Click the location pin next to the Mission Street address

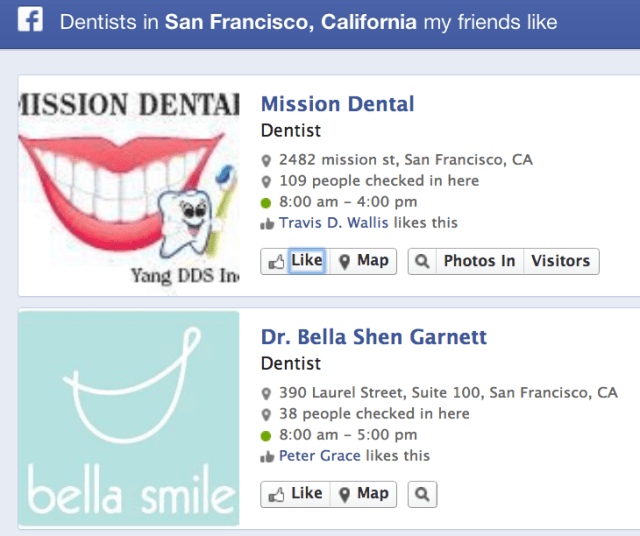click(267, 161)
